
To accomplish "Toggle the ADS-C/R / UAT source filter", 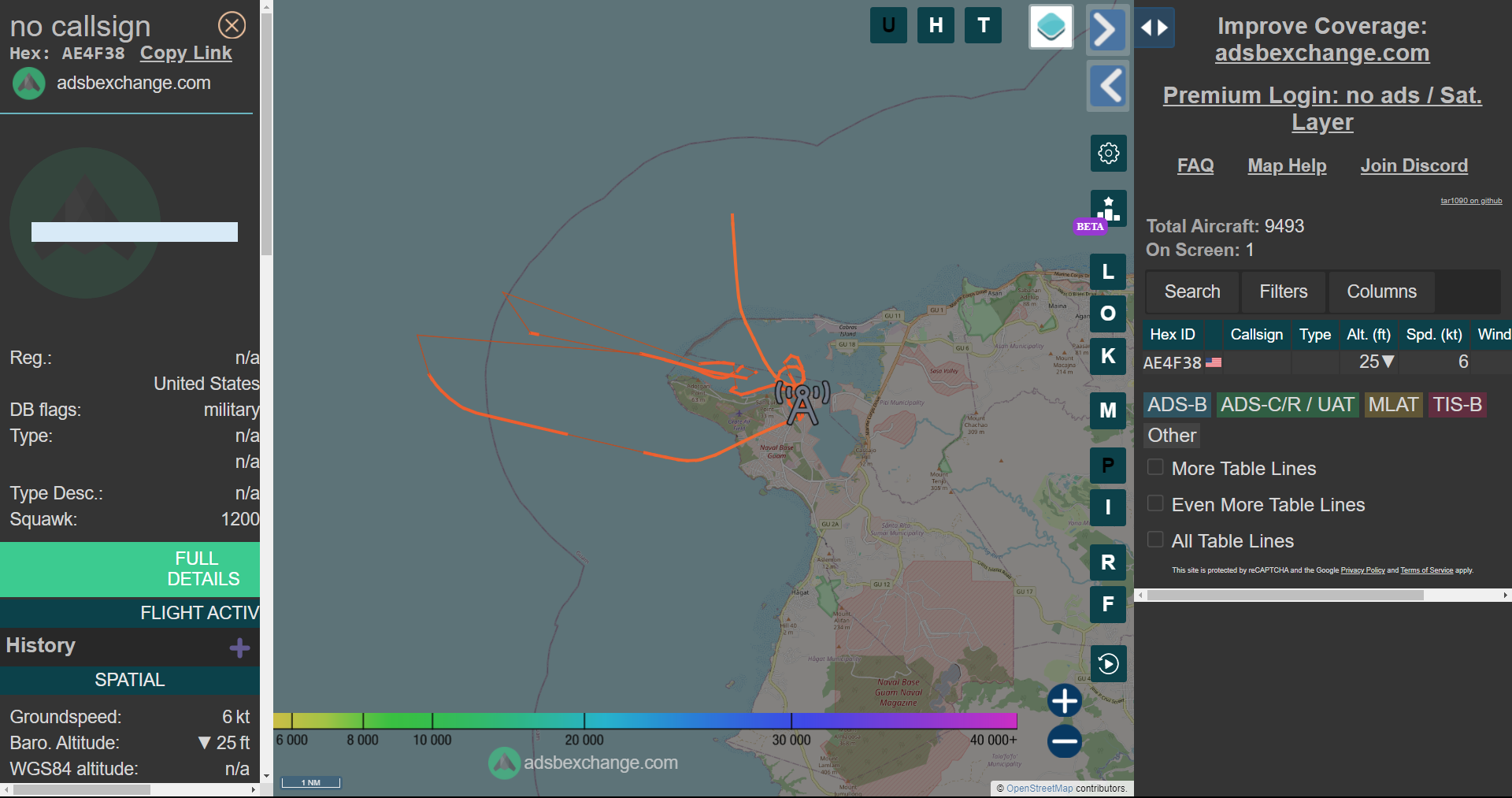I will click(1288, 405).
